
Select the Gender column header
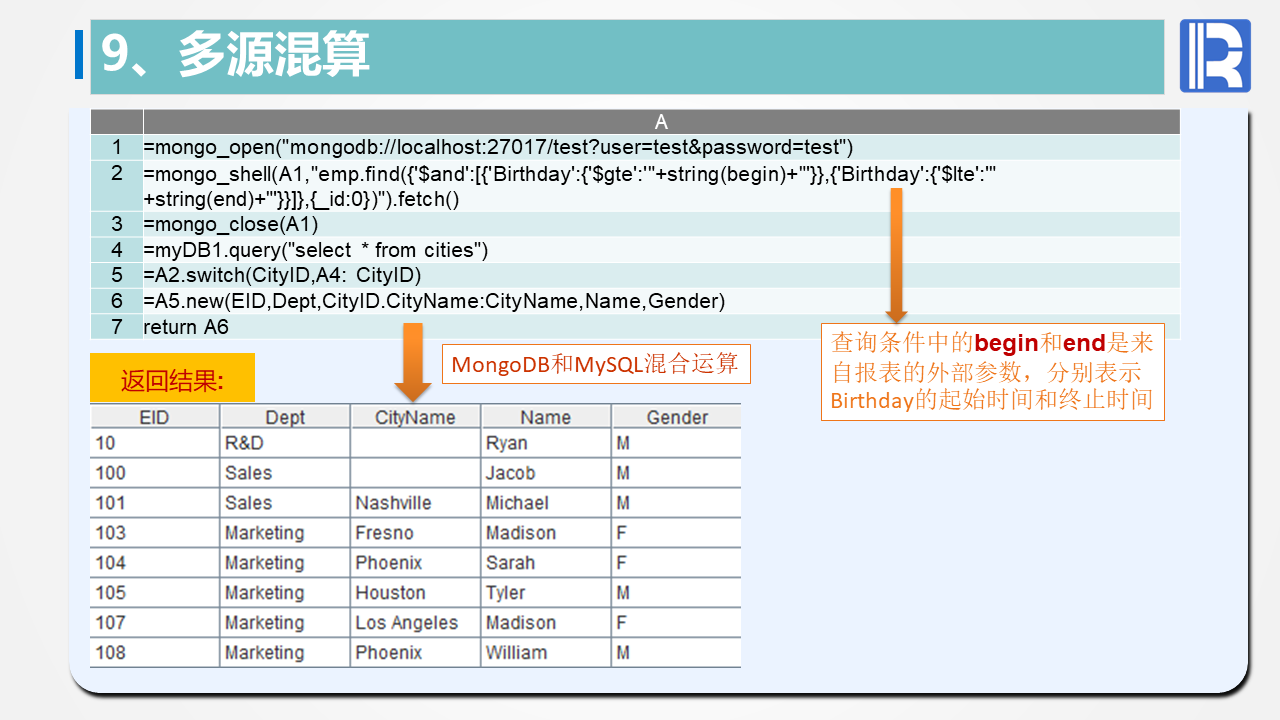[x=677, y=417]
